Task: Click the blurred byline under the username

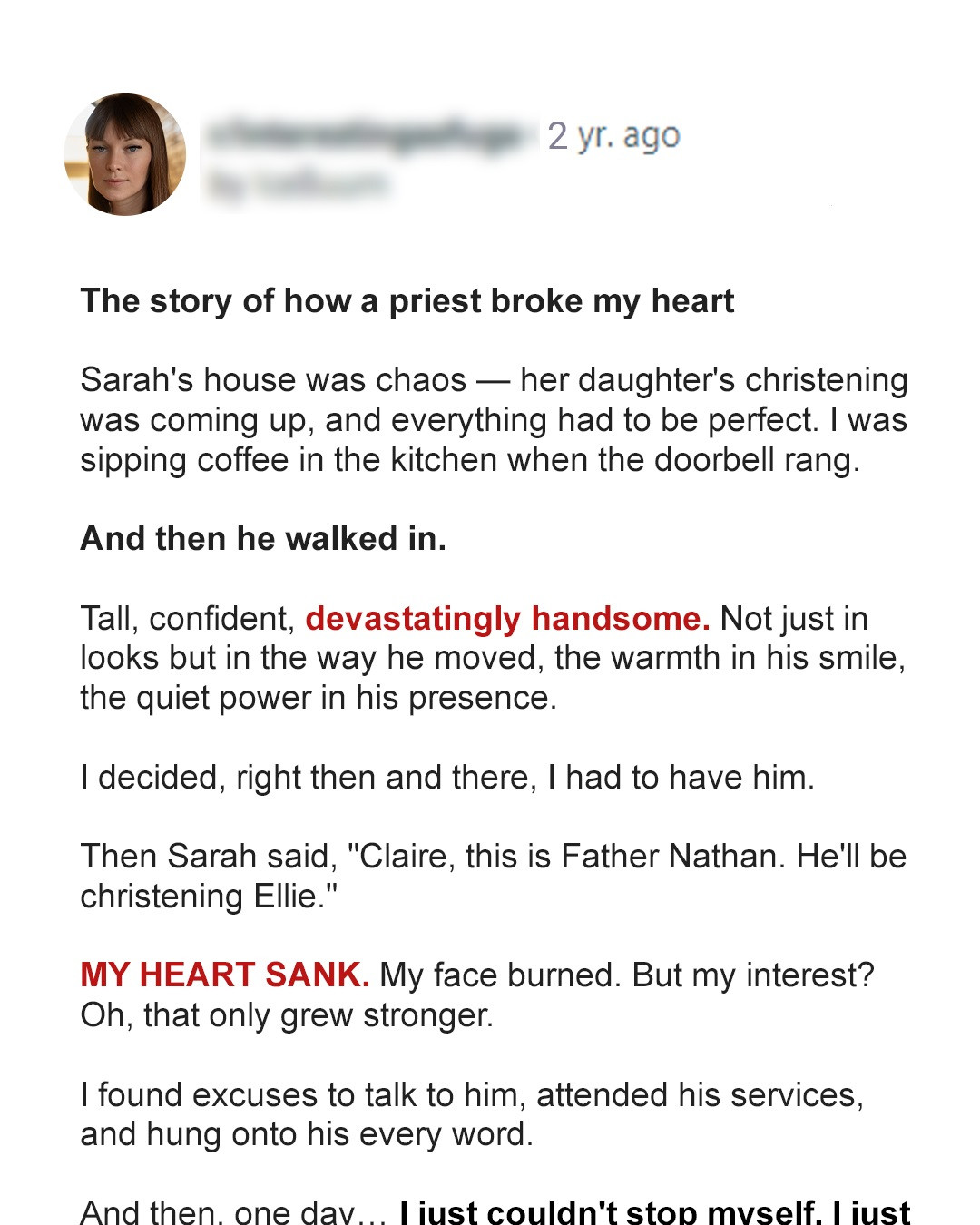Action: pos(298,184)
